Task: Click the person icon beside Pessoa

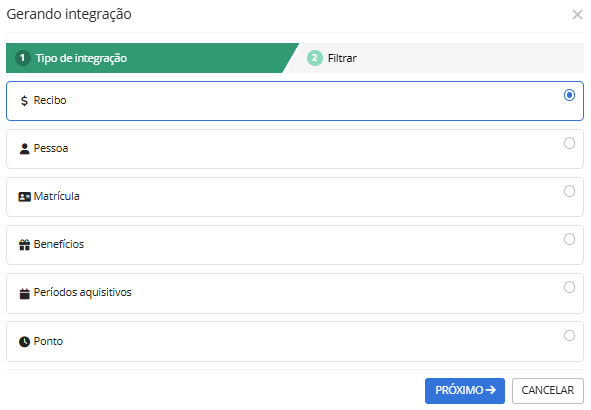Action: [24, 149]
